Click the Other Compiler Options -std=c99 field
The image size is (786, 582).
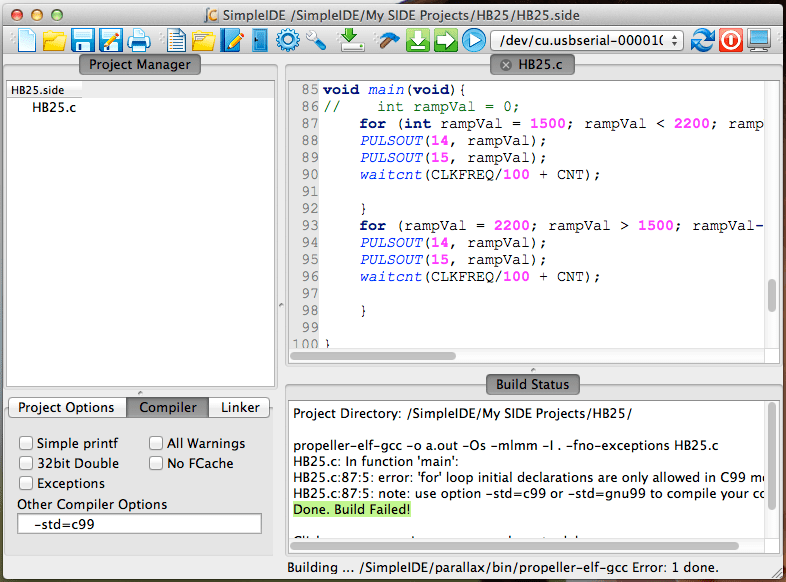click(x=139, y=524)
